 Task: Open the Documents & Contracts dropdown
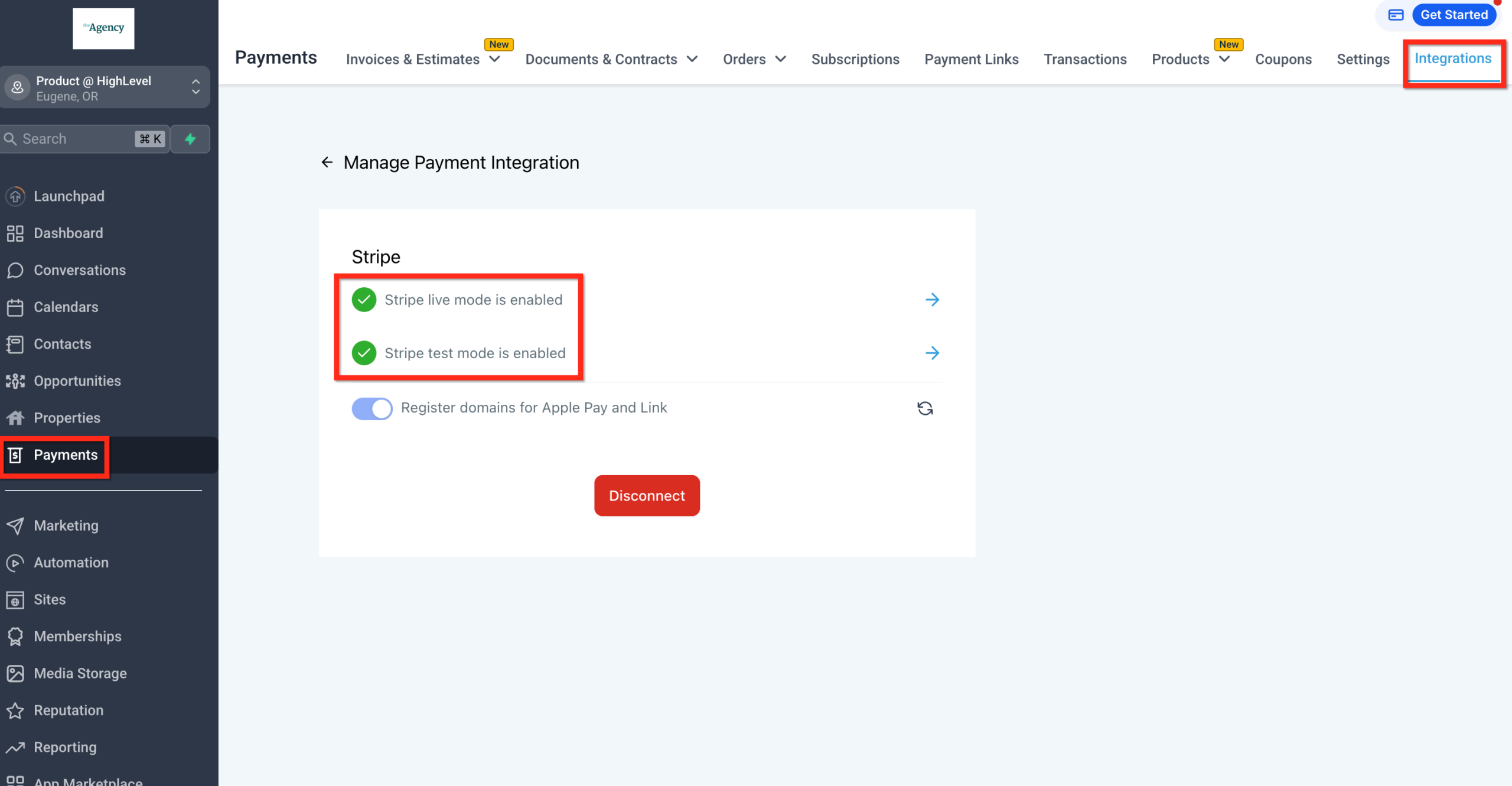tap(692, 59)
